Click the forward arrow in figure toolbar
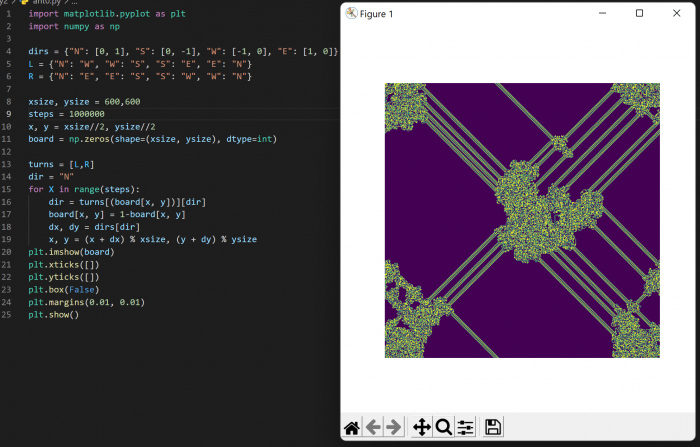This screenshot has width=700, height=447. point(394,427)
